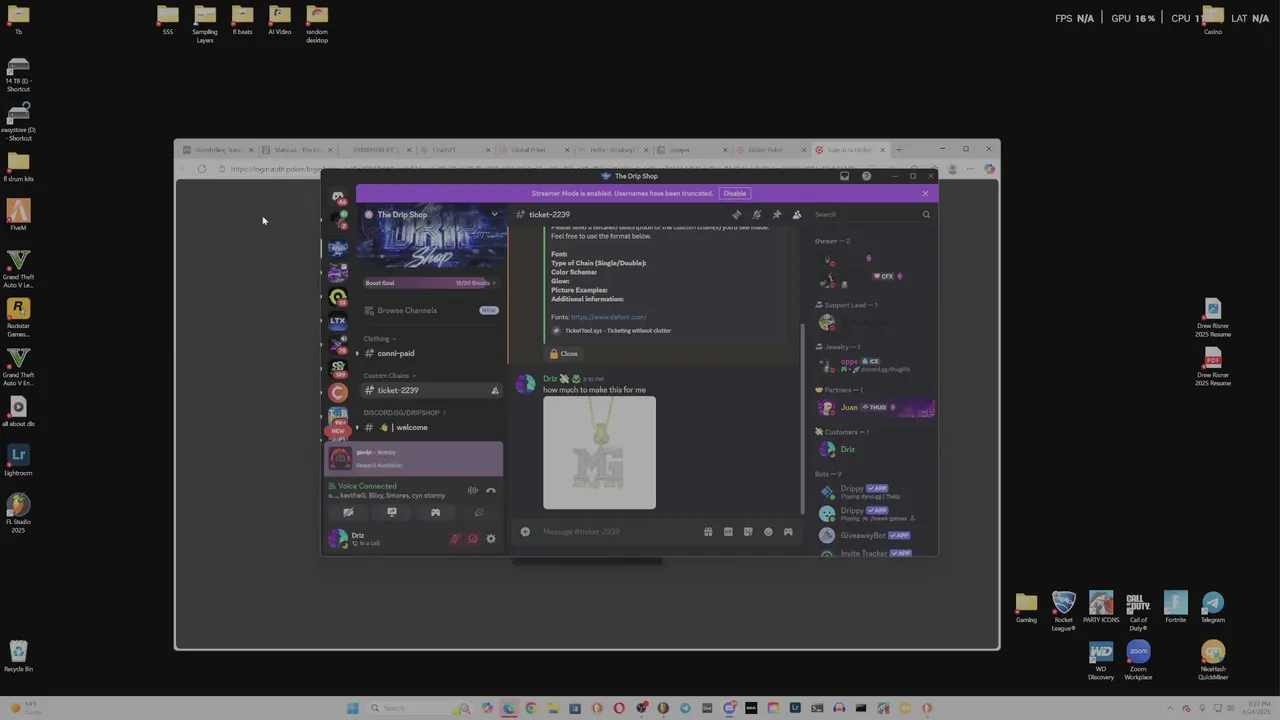Screen dimensions: 1280x720
Task: Open the conni-paid channel
Action: [x=396, y=353]
